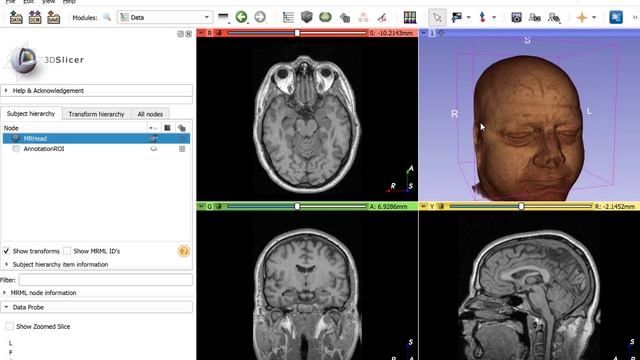Enable the Show transforms checkbox
The width and height of the screenshot is (640, 360).
tap(6, 251)
